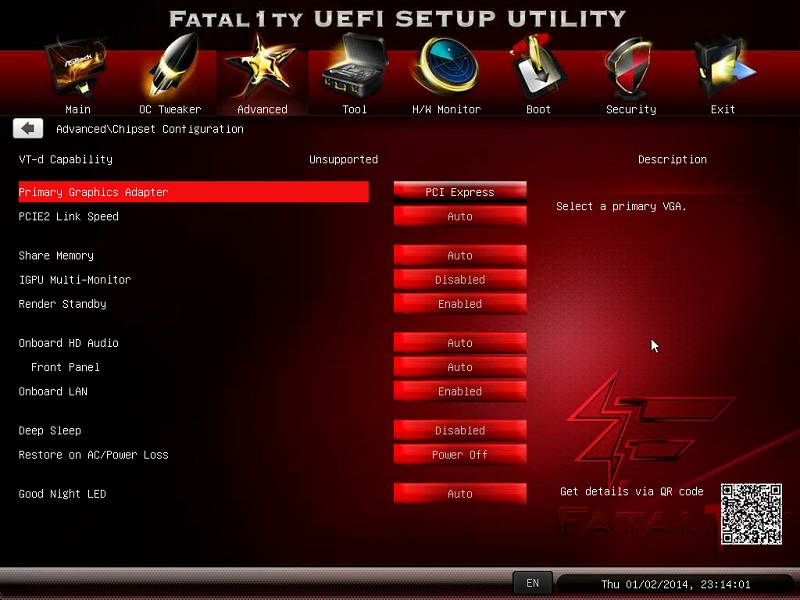This screenshot has height=600, width=800.
Task: Open Onboard HD Audio Auto dropdown
Action: click(x=460, y=342)
